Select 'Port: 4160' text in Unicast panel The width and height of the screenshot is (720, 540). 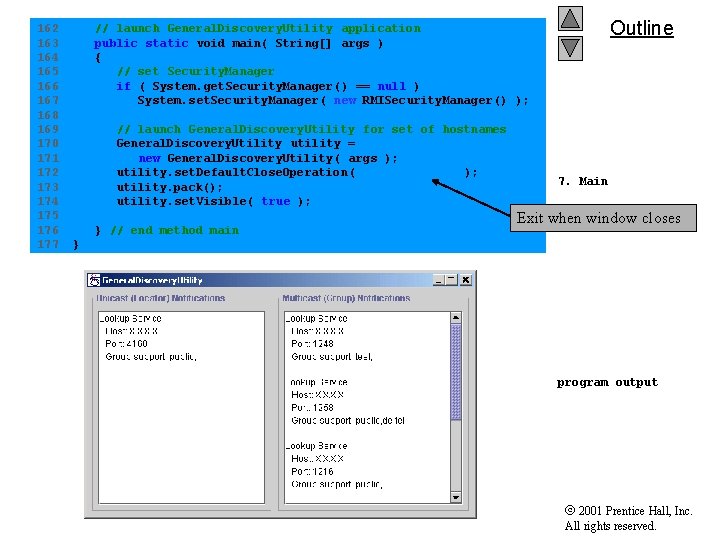click(126, 343)
